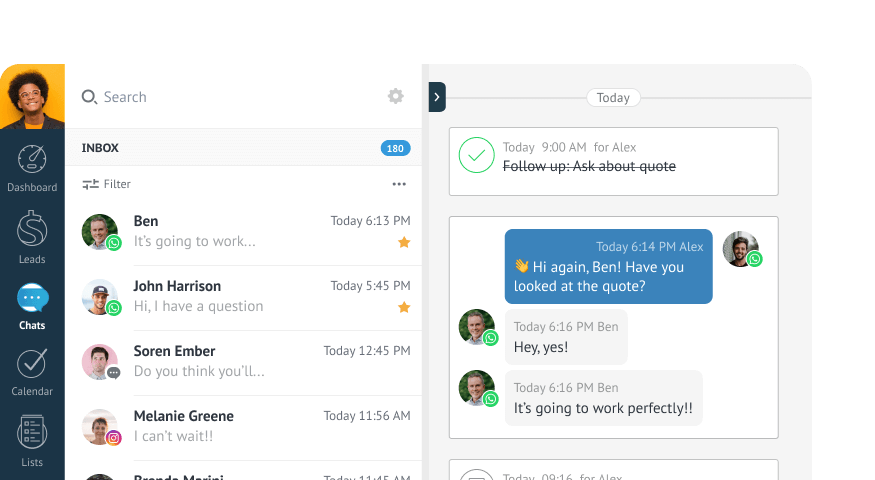Open the Leads dollar icon
Image resolution: width=875 pixels, height=480 pixels.
pos(32,229)
